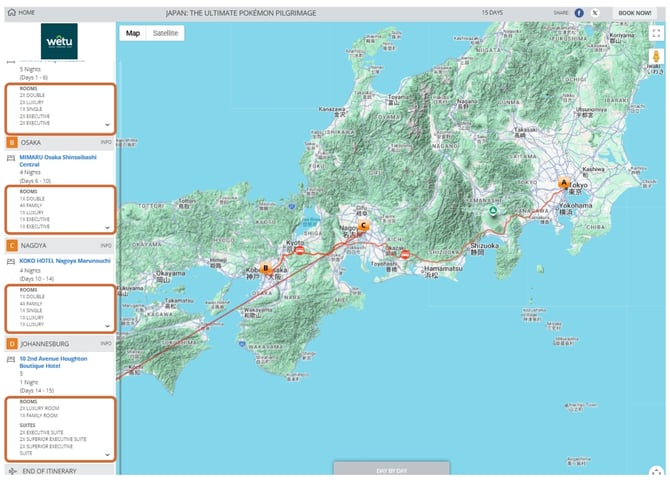Click the red no-entry icon near Okazaki
Screen dimensions: 670x482
tap(405, 255)
